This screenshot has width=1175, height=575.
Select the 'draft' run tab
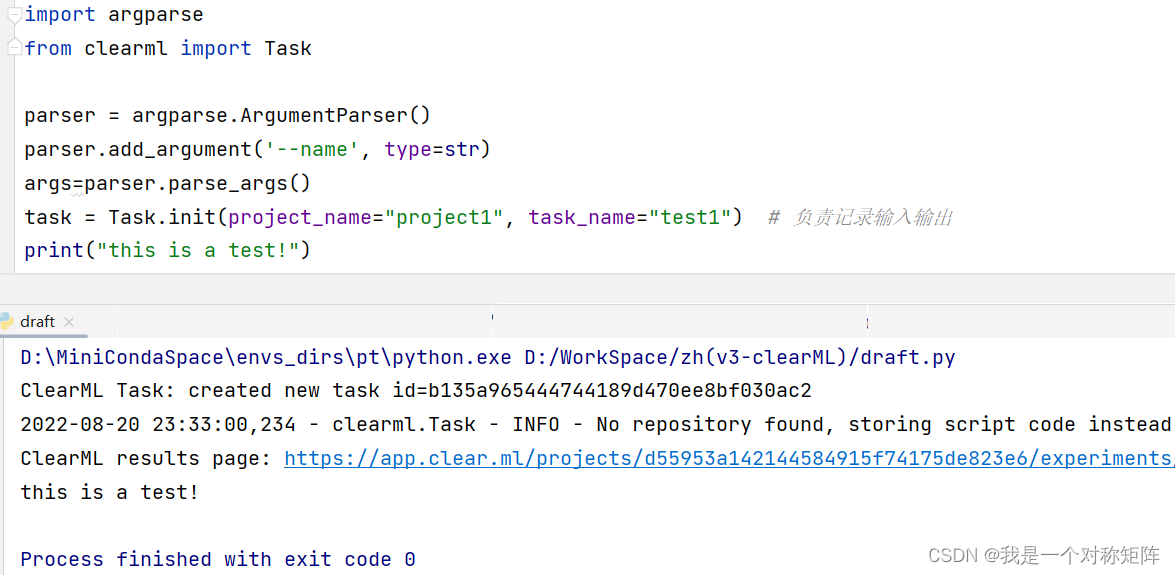click(37, 322)
